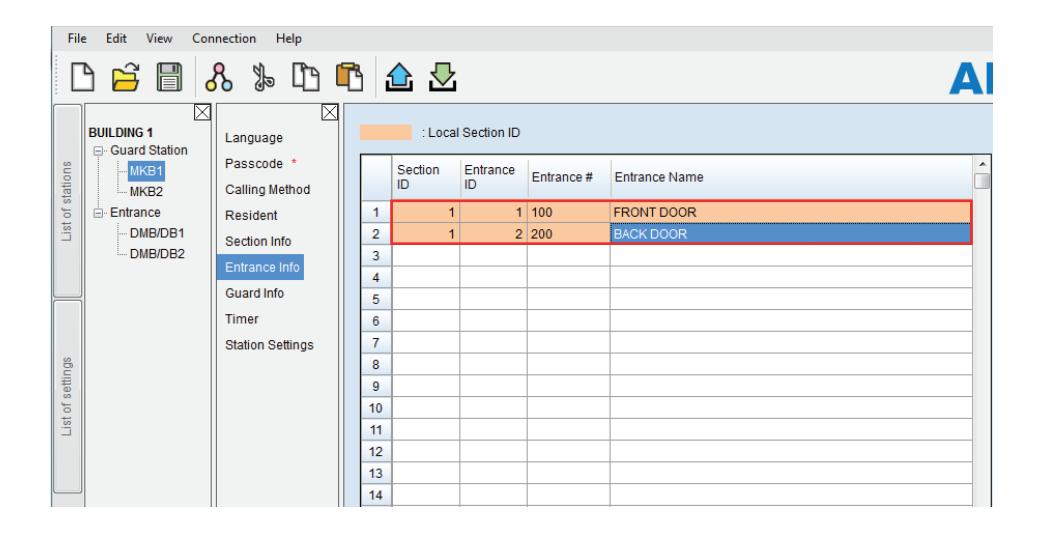Open the Connection menu

point(224,38)
